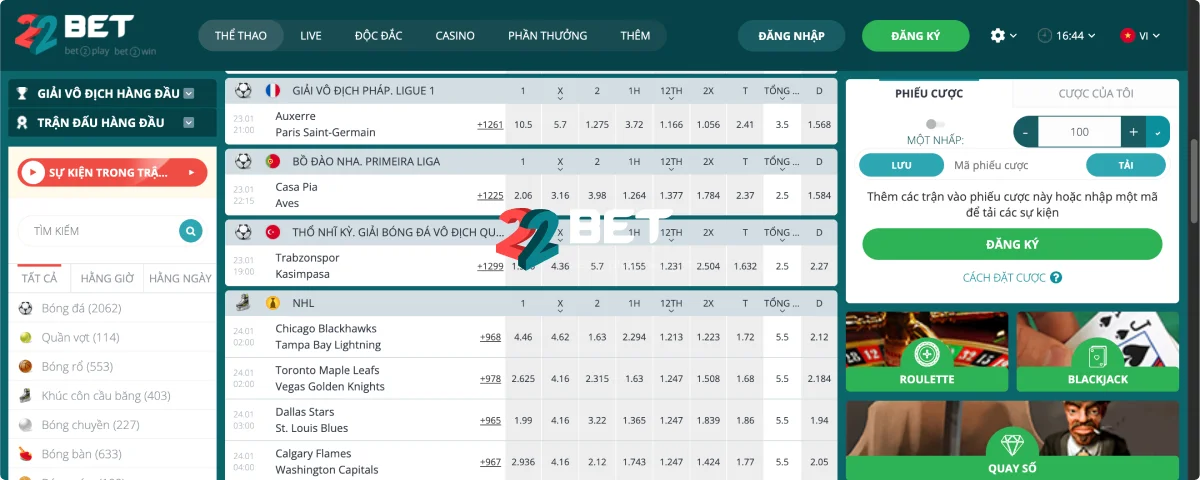1200x480 pixels.
Task: Click the roulette chip icon on the Roulette card
Action: [927, 355]
